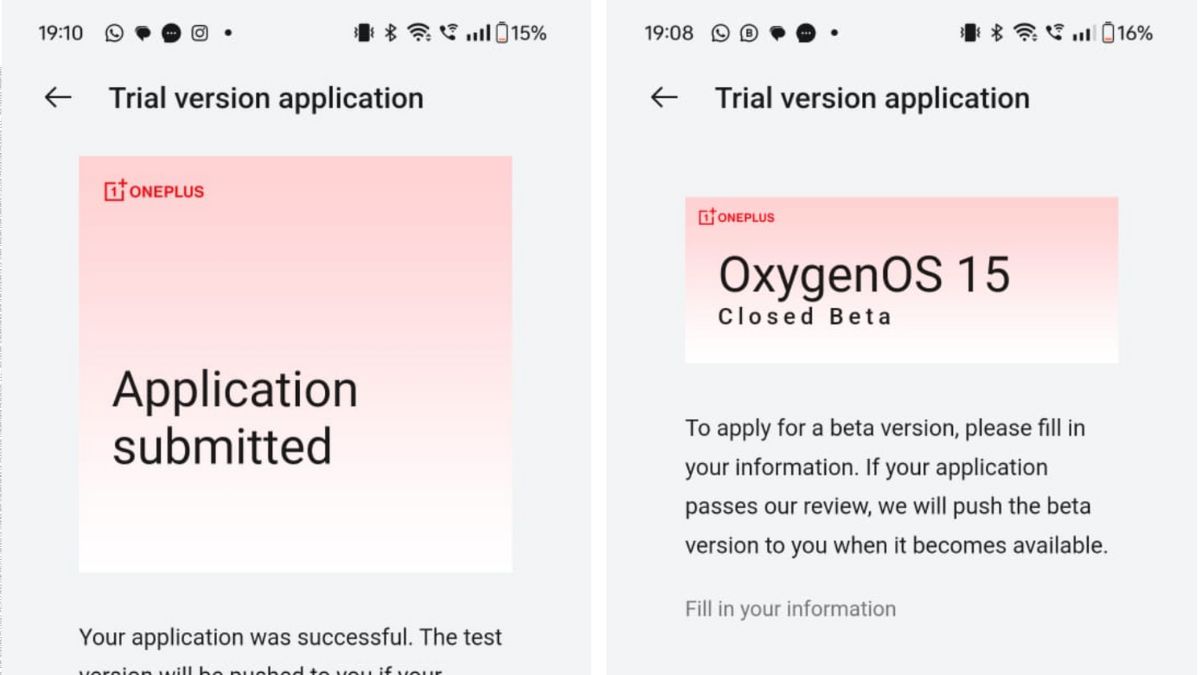Tap the WhatsApp icon beside the 19:08 clock
The image size is (1200, 675).
(720, 33)
